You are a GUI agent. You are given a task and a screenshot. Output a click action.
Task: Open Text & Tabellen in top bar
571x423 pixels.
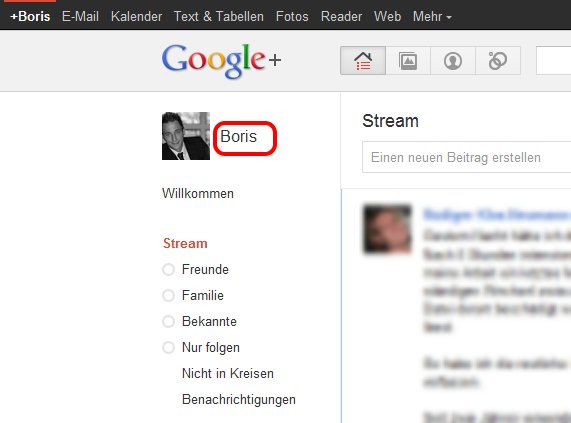point(218,16)
